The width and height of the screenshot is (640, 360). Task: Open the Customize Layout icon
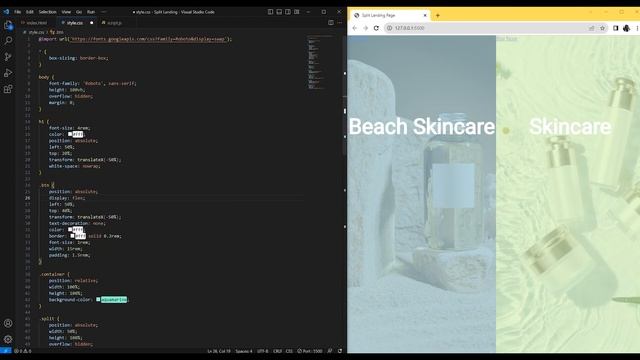point(297,12)
